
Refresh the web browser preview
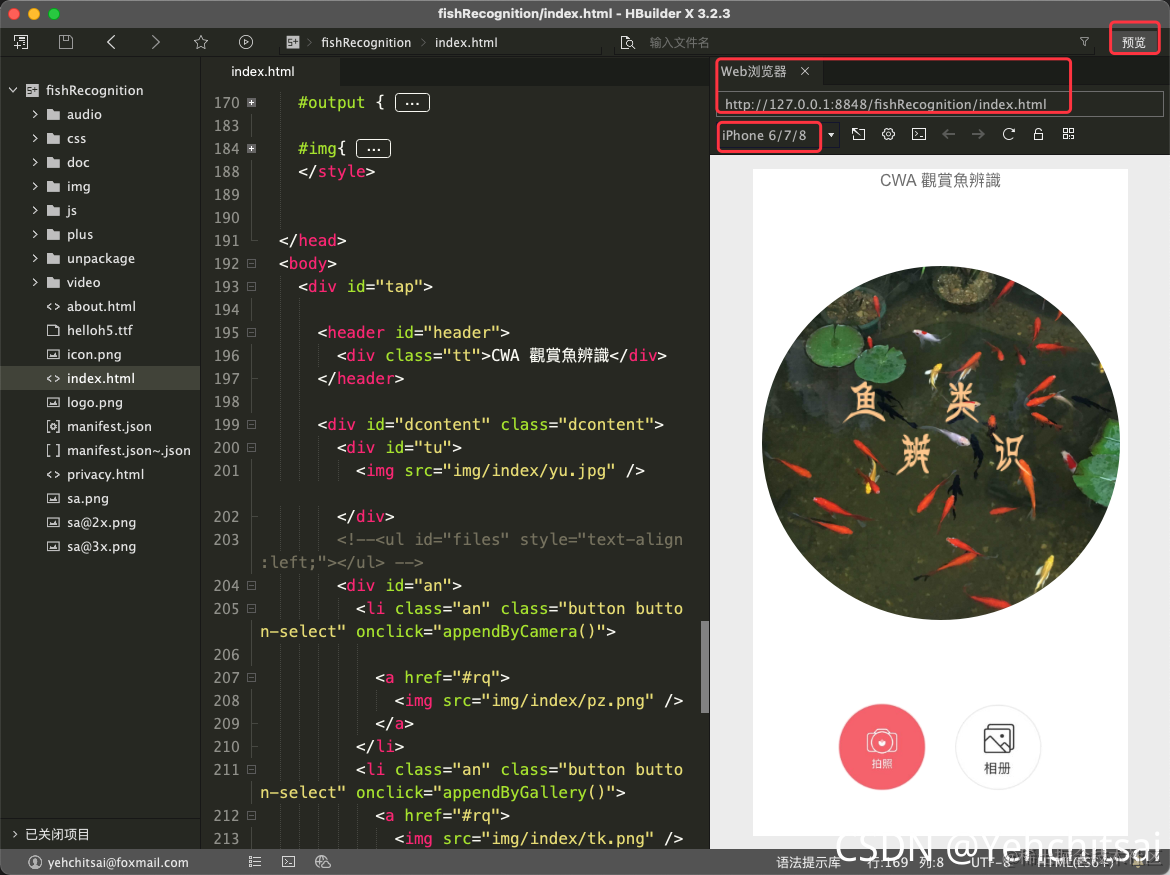(1009, 134)
